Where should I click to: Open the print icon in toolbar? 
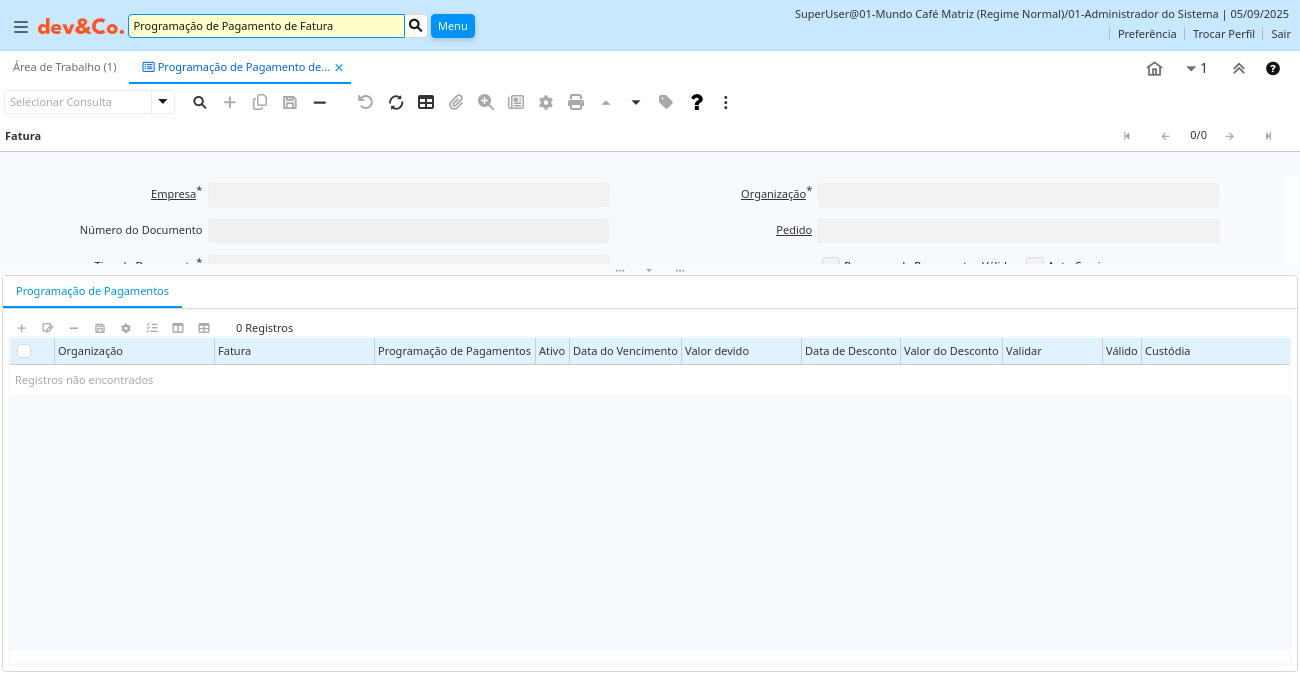(x=576, y=102)
